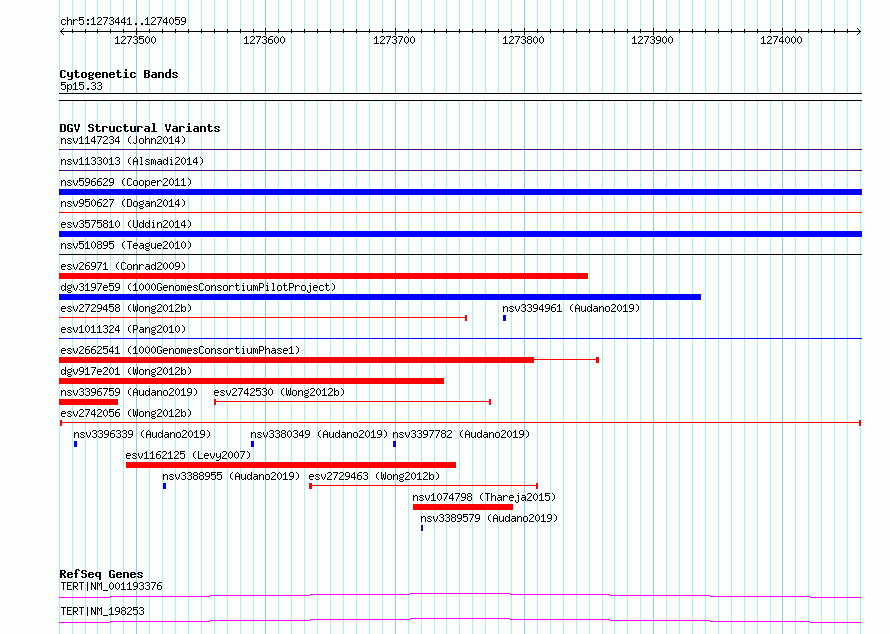Click nsv3380349 (Audano2019) text label
The height and width of the screenshot is (634, 890).
click(x=319, y=434)
